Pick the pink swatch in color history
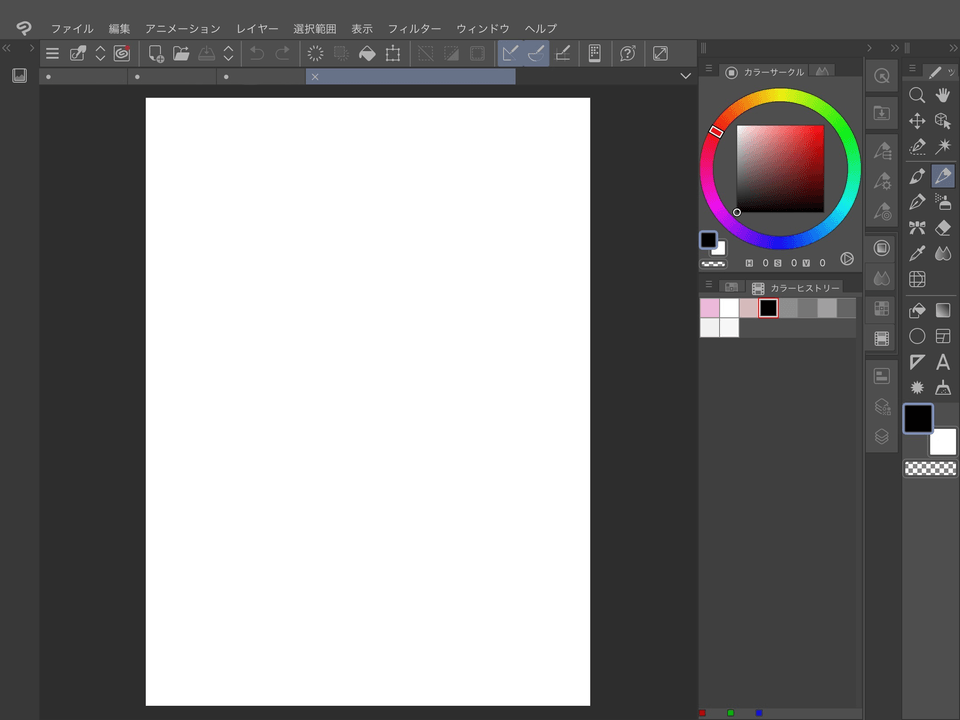960x720 pixels. 709,308
